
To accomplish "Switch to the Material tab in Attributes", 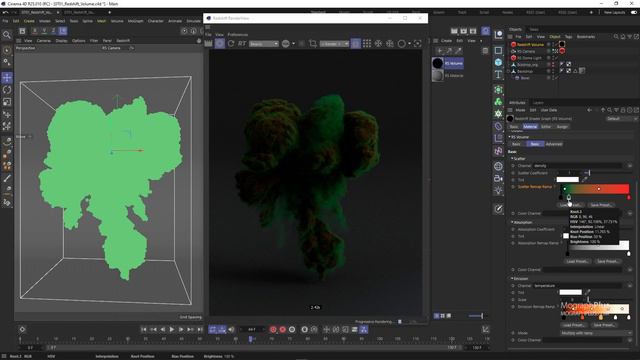I will [x=530, y=127].
